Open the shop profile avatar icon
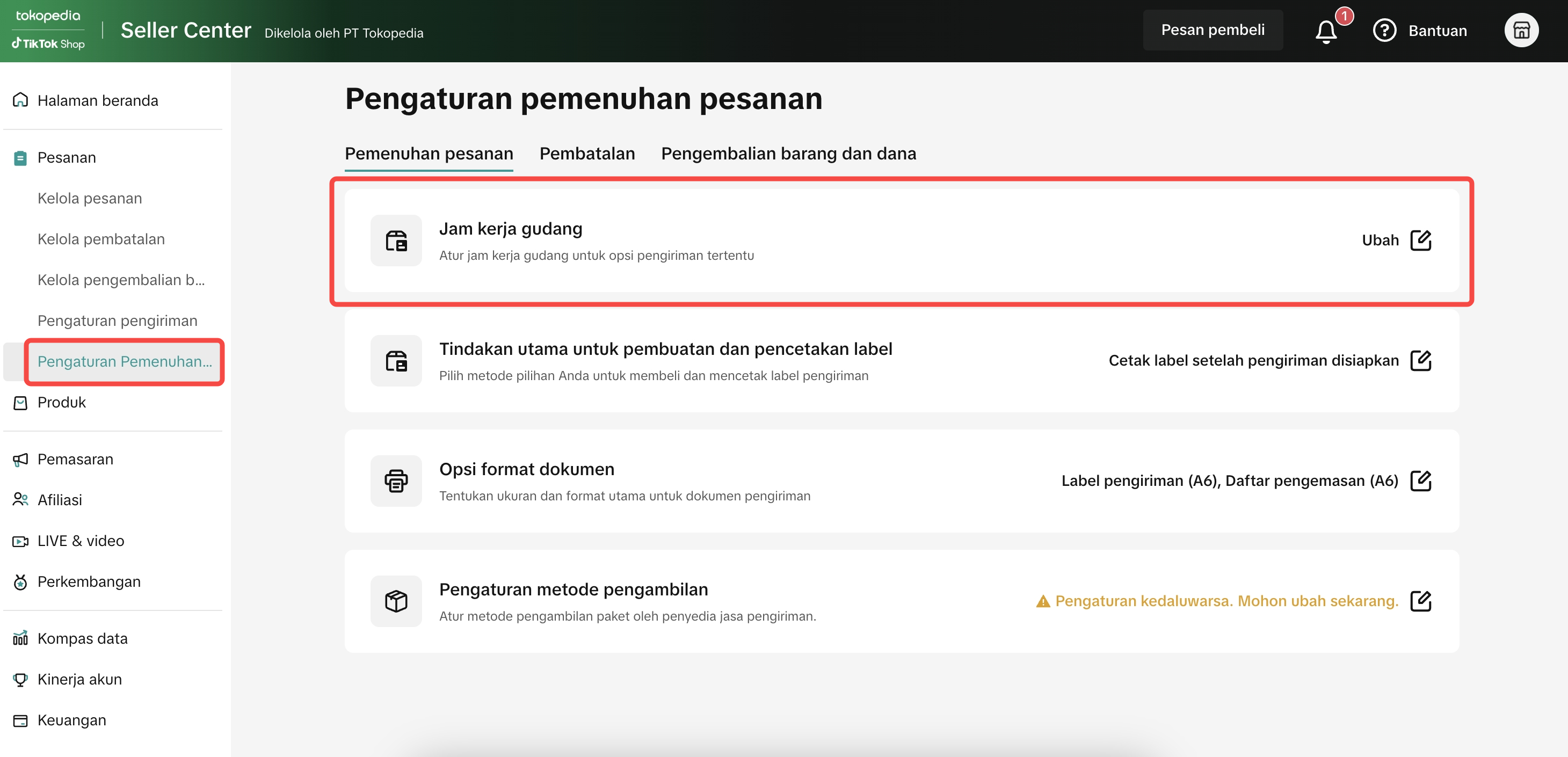1568x757 pixels. 1521,31
